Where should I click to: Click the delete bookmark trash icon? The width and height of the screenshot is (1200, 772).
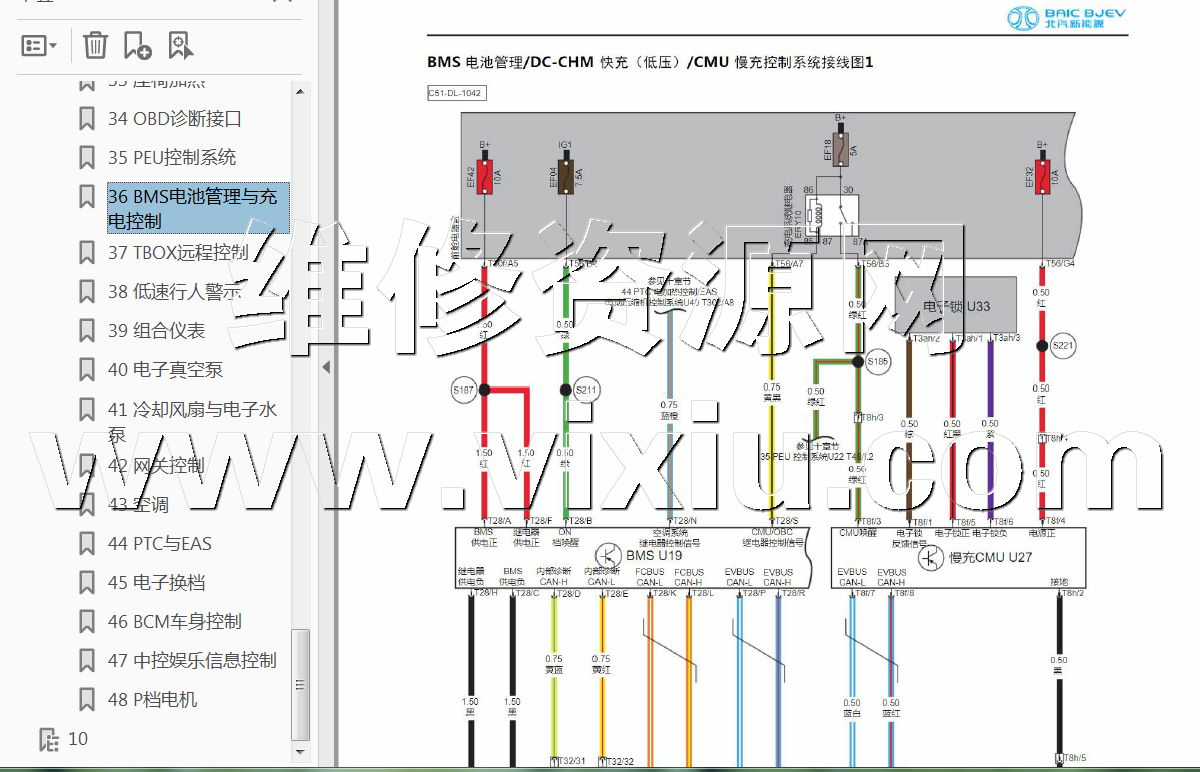(95, 45)
